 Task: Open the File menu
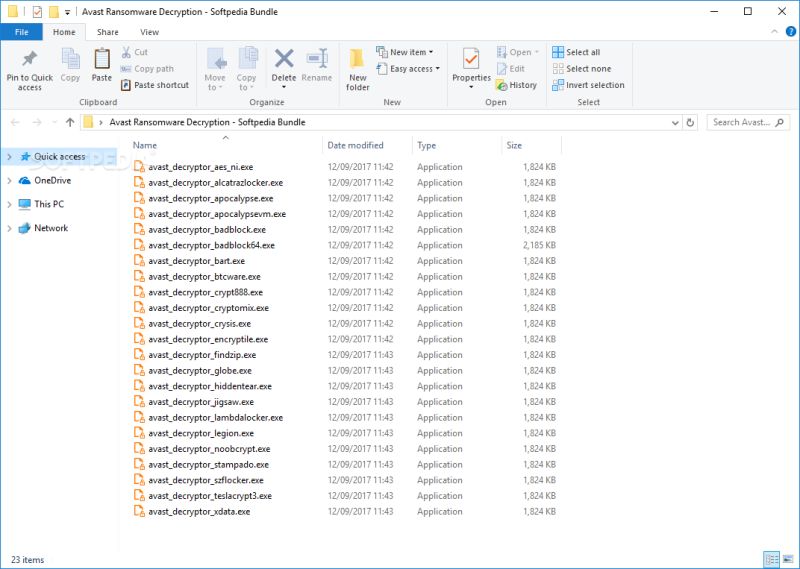[x=21, y=32]
